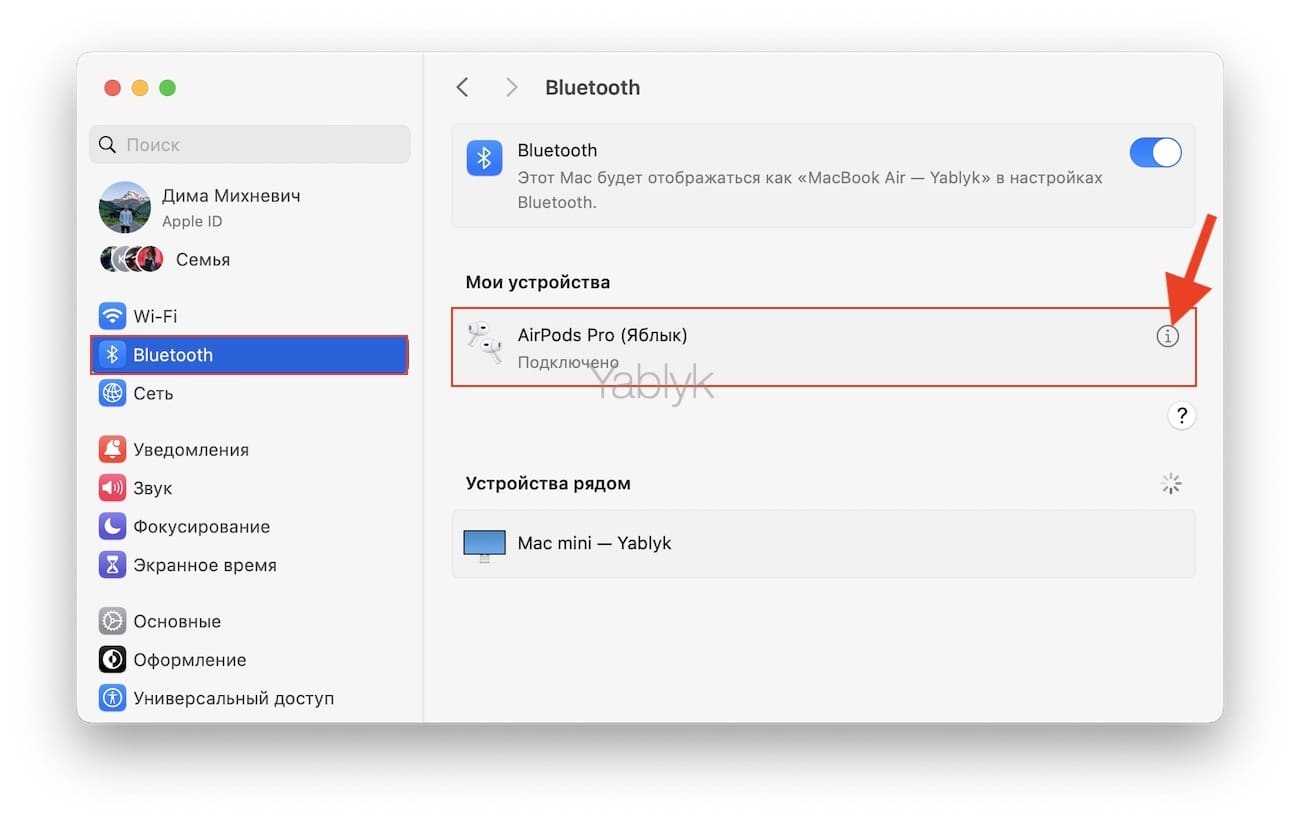Open AirPods Pro info button
The image size is (1300, 824).
click(x=1167, y=337)
